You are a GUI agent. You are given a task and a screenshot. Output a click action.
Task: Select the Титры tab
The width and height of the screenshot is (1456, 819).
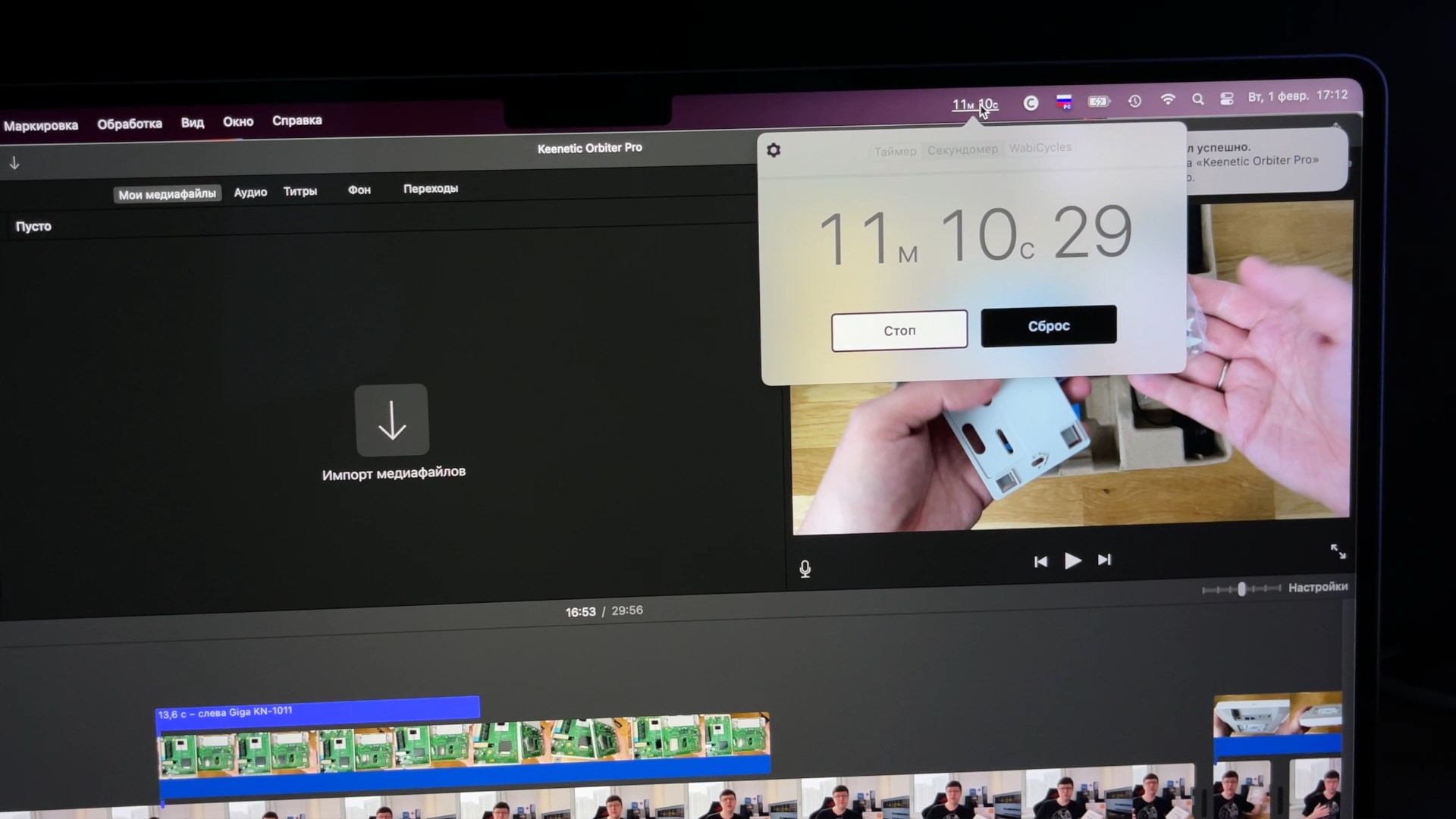(300, 191)
